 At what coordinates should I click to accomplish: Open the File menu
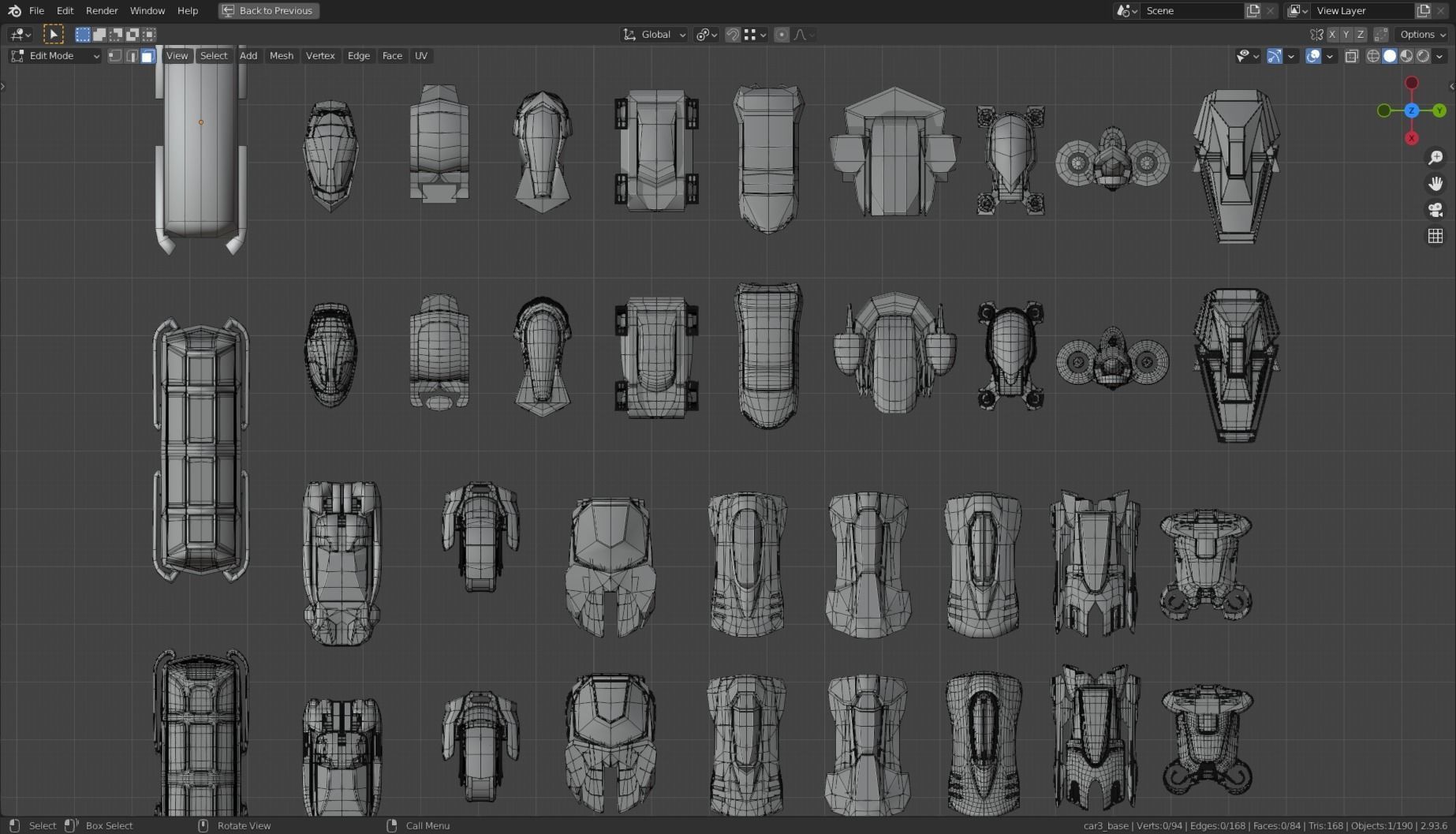(36, 11)
